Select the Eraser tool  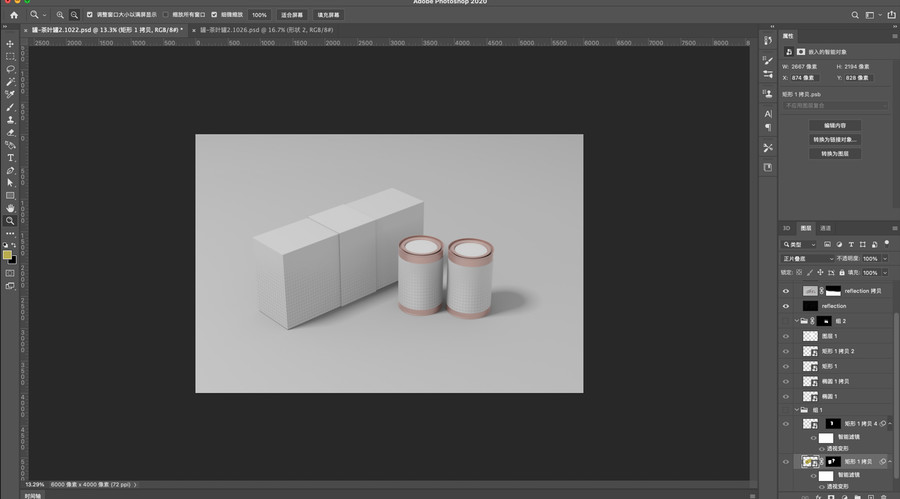[x=10, y=133]
